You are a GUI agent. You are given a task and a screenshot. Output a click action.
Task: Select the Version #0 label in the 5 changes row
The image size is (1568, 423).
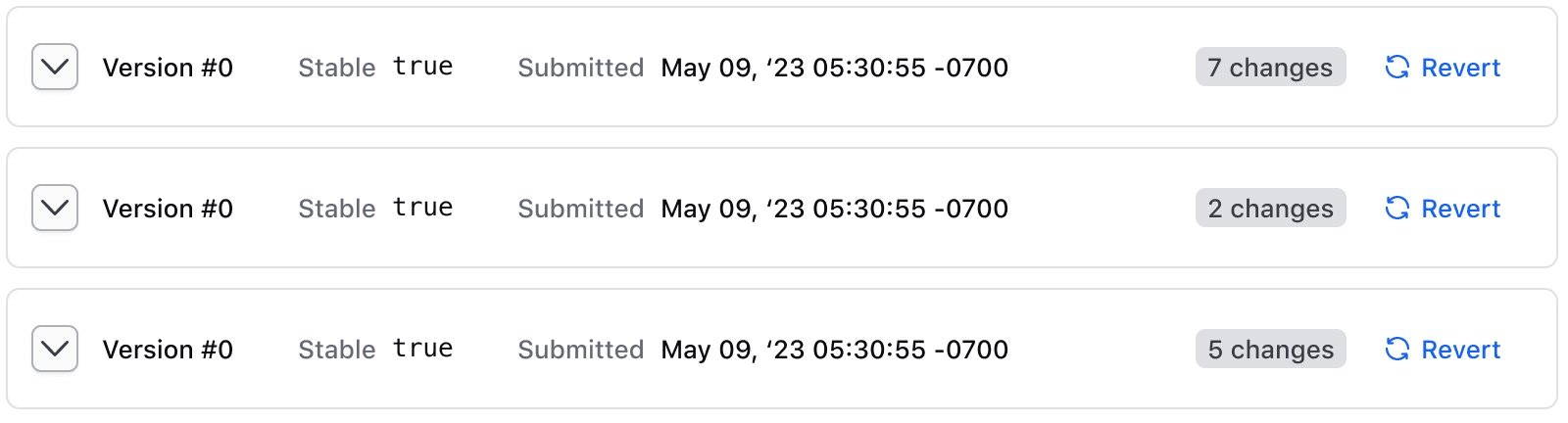tap(168, 350)
